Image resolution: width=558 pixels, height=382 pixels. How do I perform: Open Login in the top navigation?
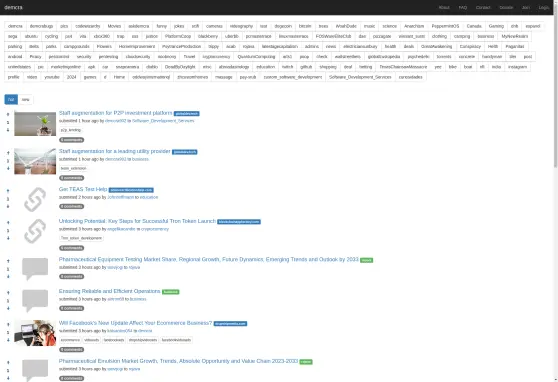point(543,7)
